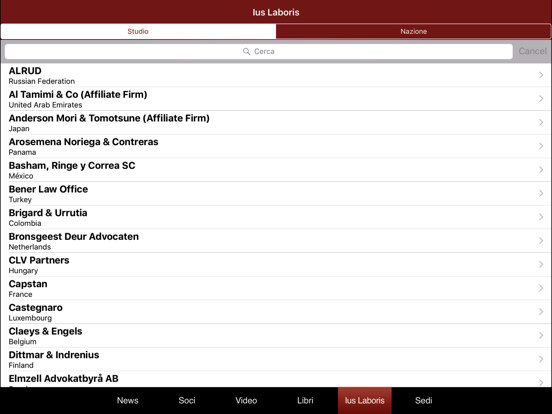Select Bener Law Office firm name

(48, 189)
